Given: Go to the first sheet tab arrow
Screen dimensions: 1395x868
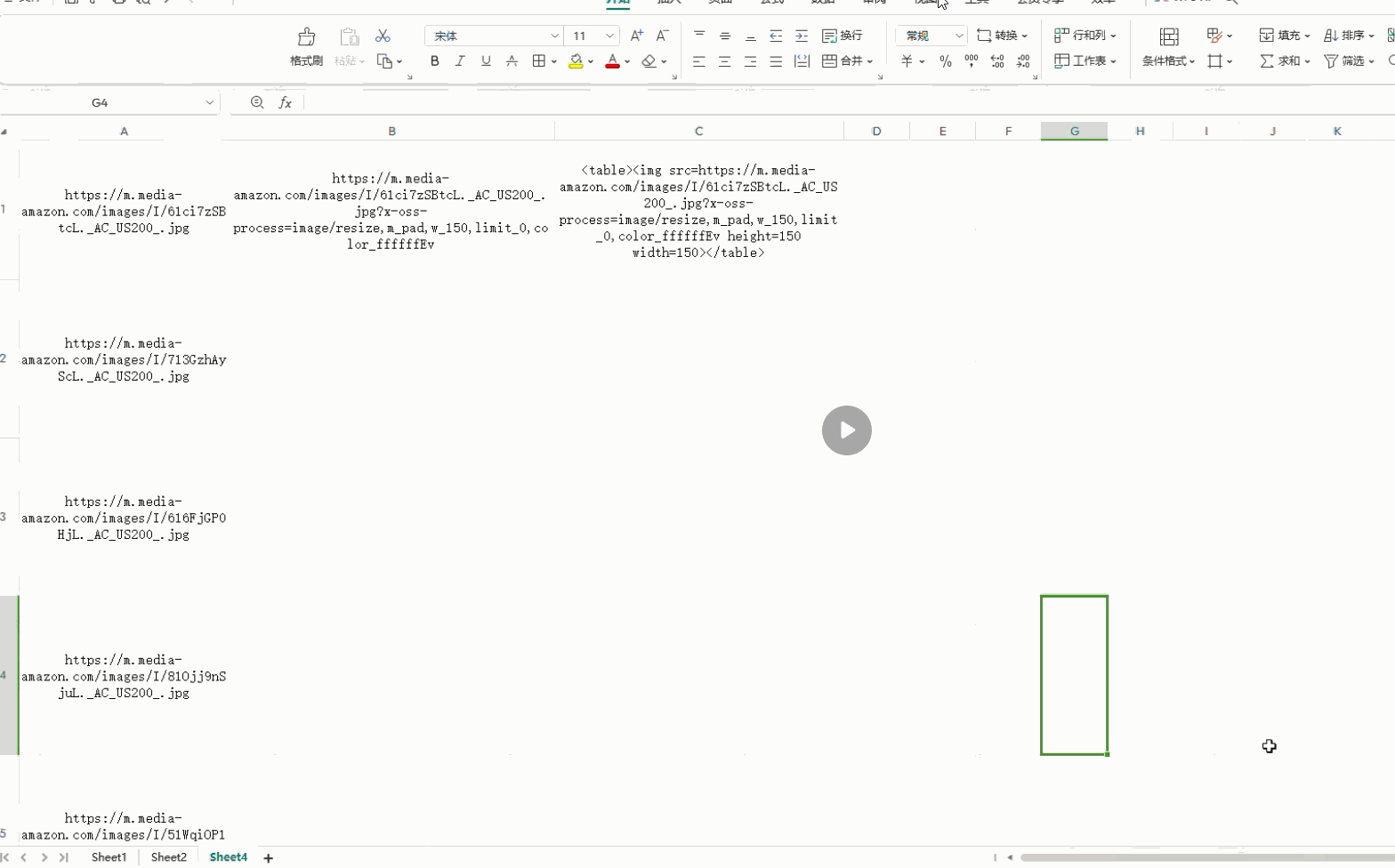Looking at the screenshot, I should coord(5,858).
